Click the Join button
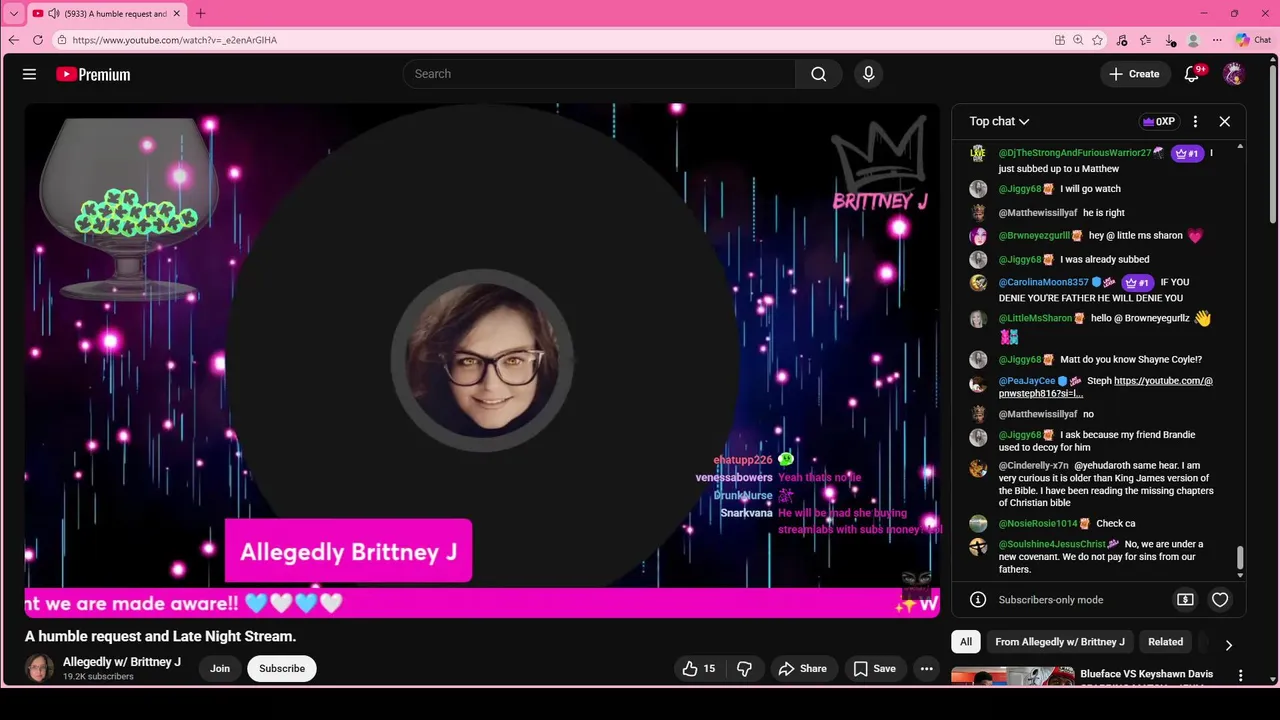Viewport: 1280px width, 720px height. click(x=220, y=669)
